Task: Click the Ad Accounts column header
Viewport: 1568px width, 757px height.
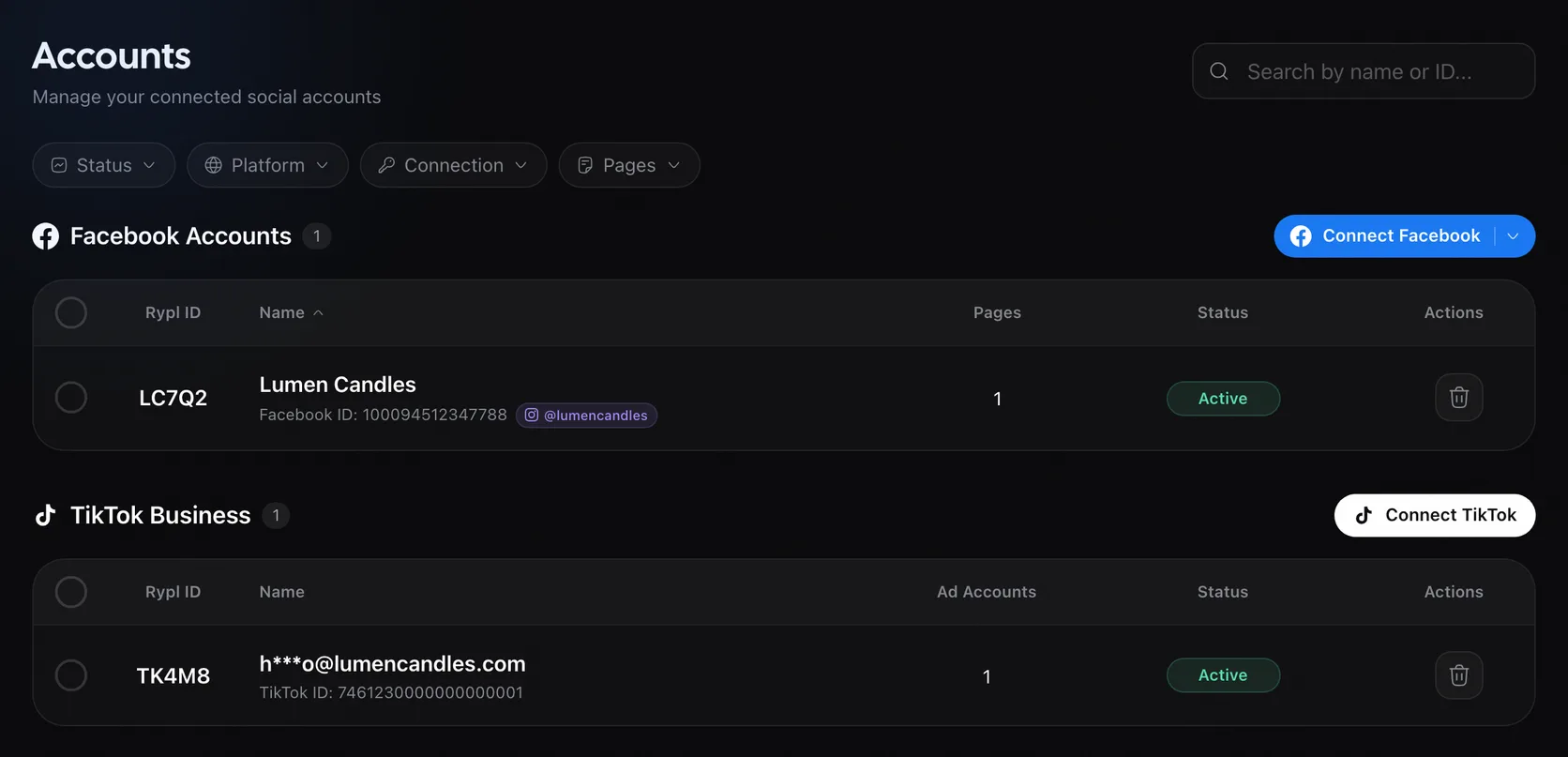Action: pos(987,592)
